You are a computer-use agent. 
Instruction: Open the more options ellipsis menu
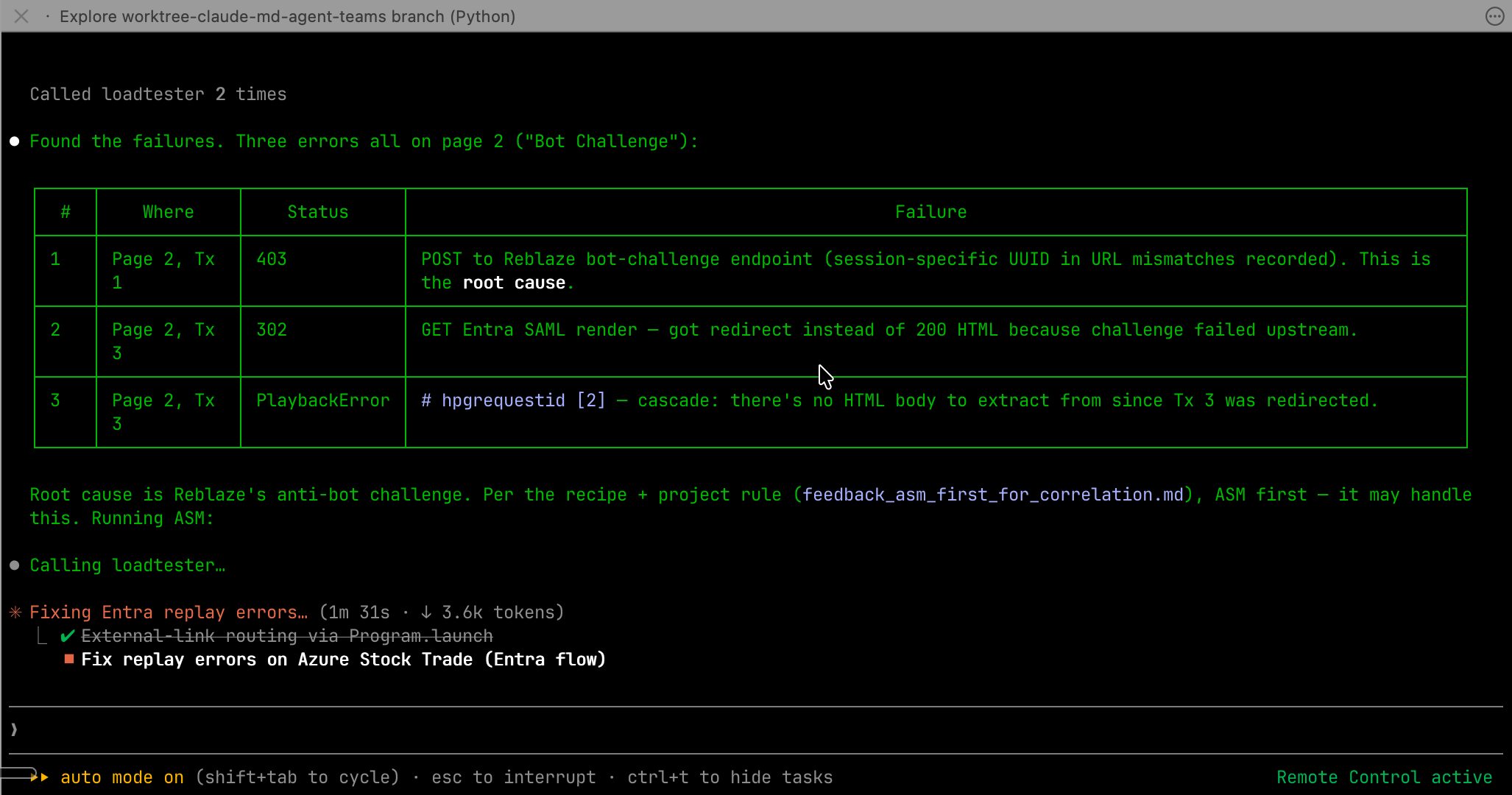coord(1494,16)
